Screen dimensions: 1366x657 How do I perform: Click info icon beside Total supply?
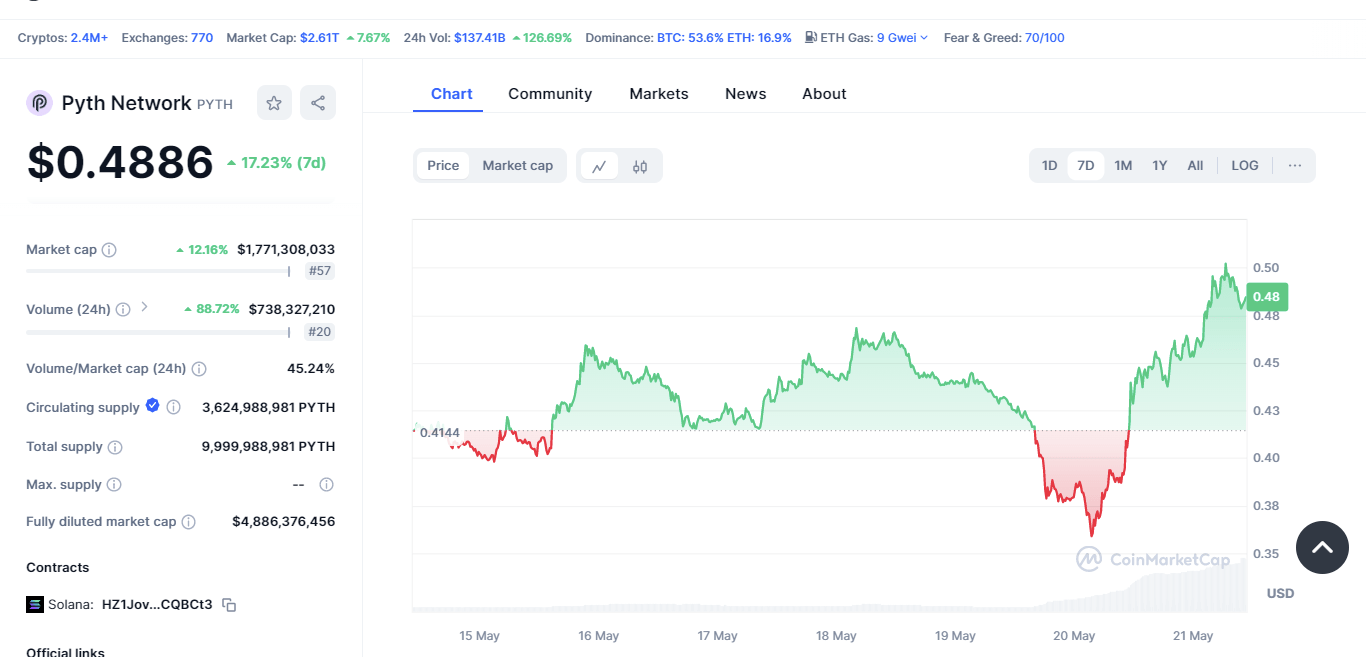[x=115, y=447]
